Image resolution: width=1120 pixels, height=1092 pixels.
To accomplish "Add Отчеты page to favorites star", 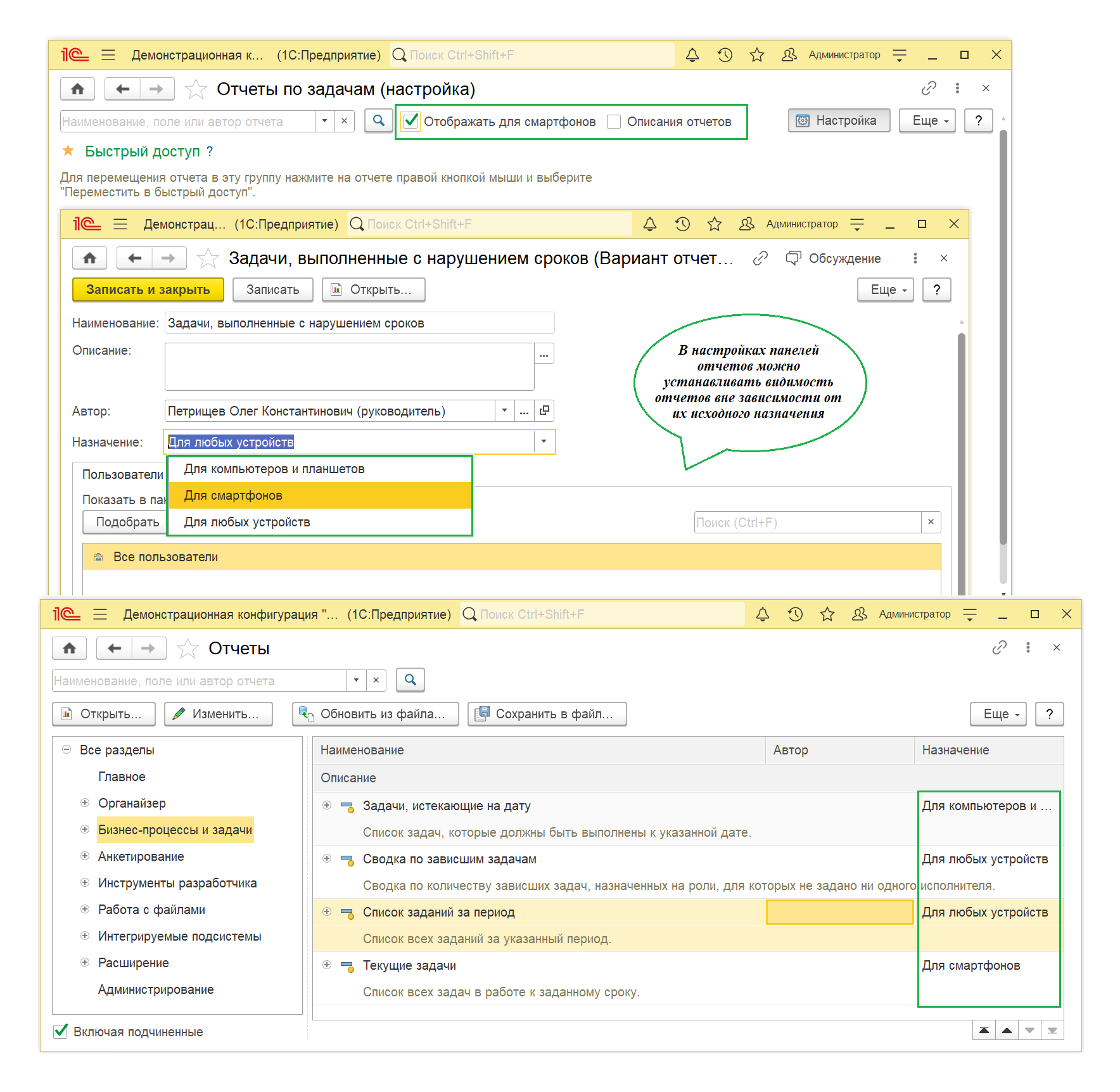I will pyautogui.click(x=188, y=649).
